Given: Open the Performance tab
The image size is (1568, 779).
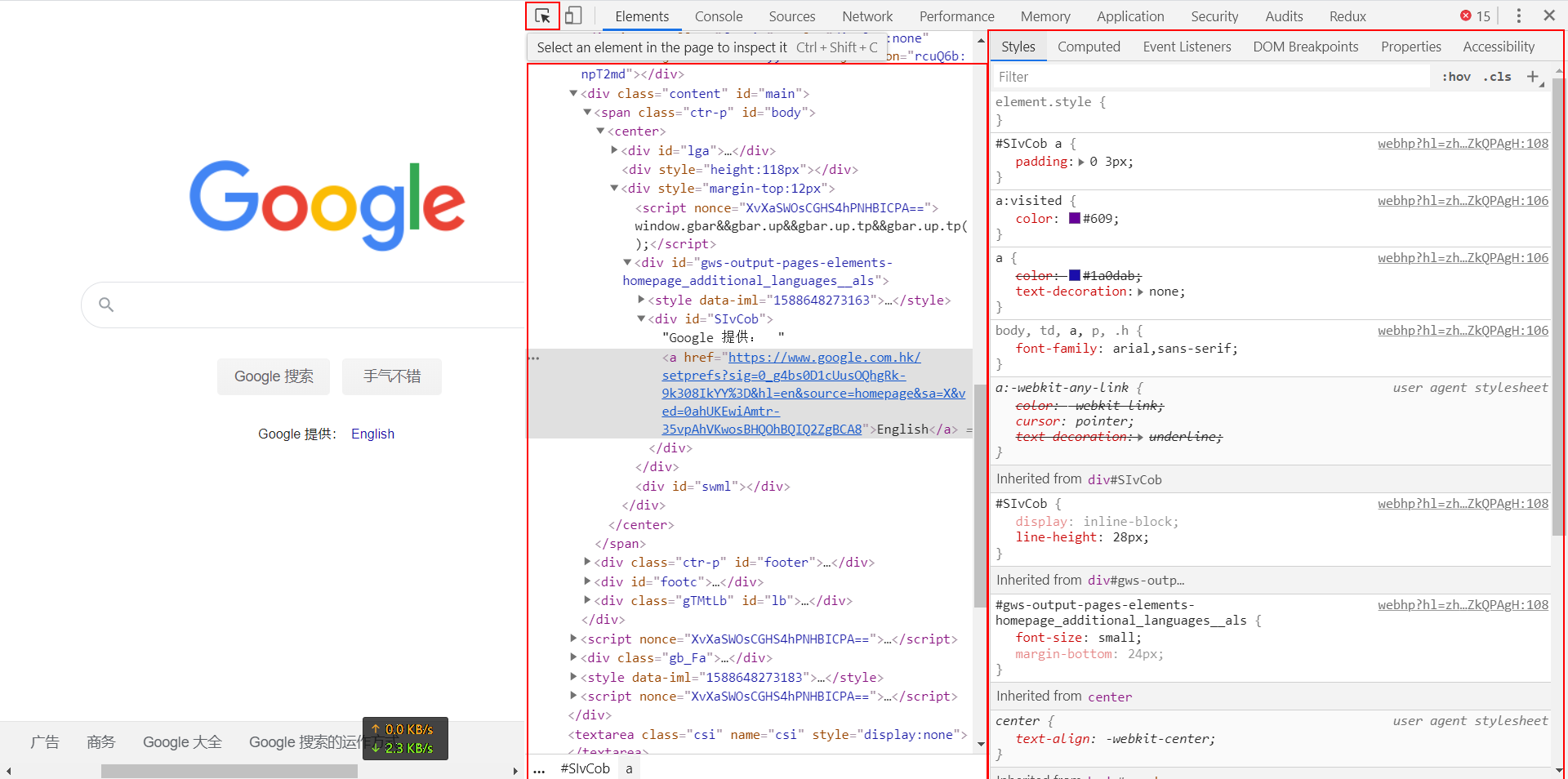Looking at the screenshot, I should pos(957,16).
